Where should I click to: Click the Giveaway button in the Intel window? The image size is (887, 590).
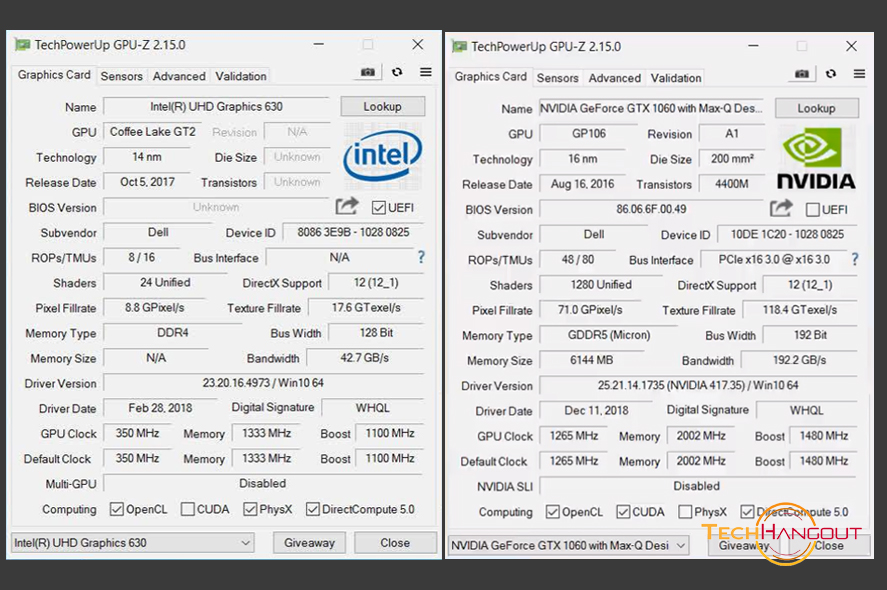pos(309,543)
